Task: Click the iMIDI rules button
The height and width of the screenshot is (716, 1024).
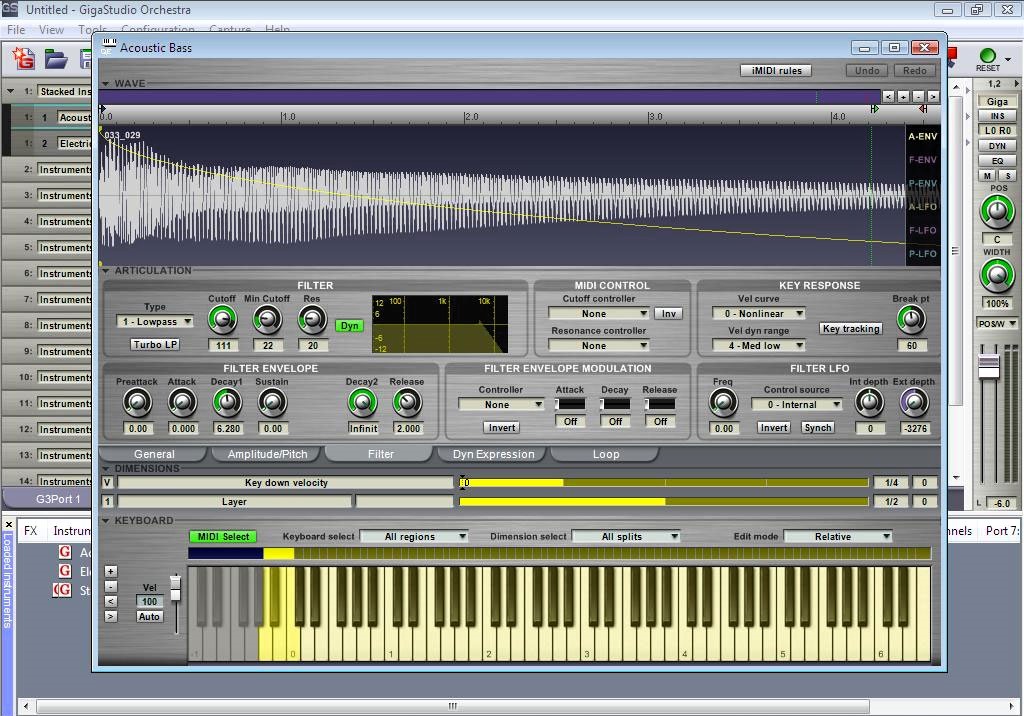Action: tap(776, 71)
